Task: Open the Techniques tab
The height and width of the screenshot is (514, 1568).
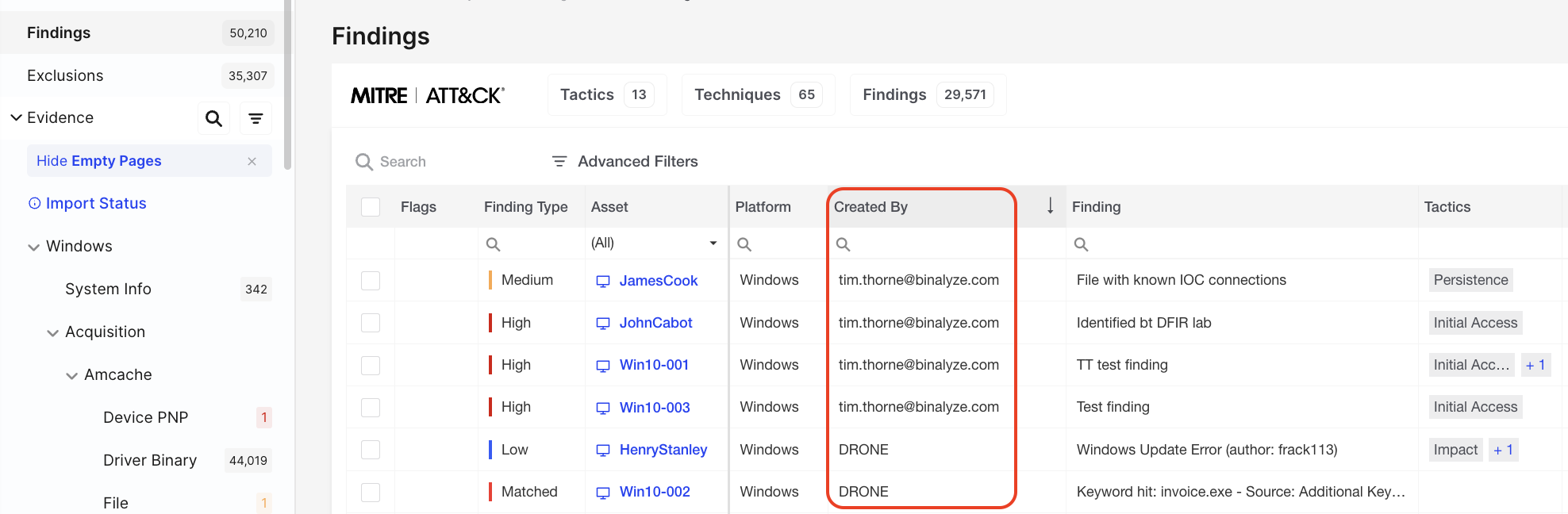Action: click(x=757, y=95)
